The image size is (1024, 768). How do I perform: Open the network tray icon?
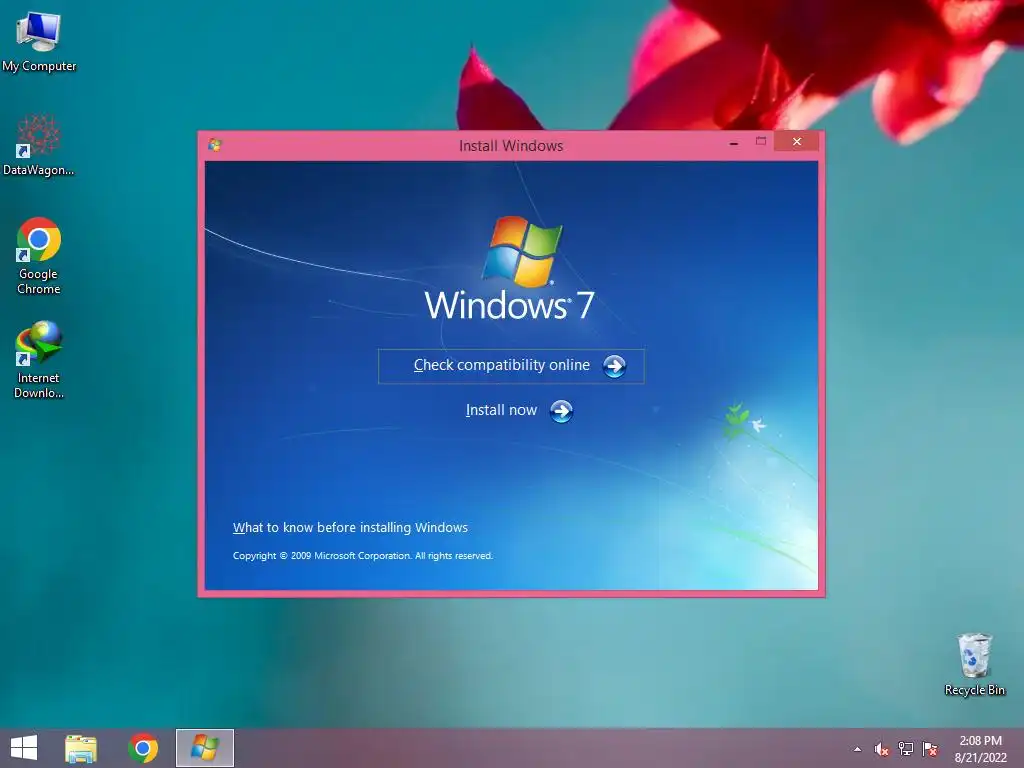click(906, 749)
